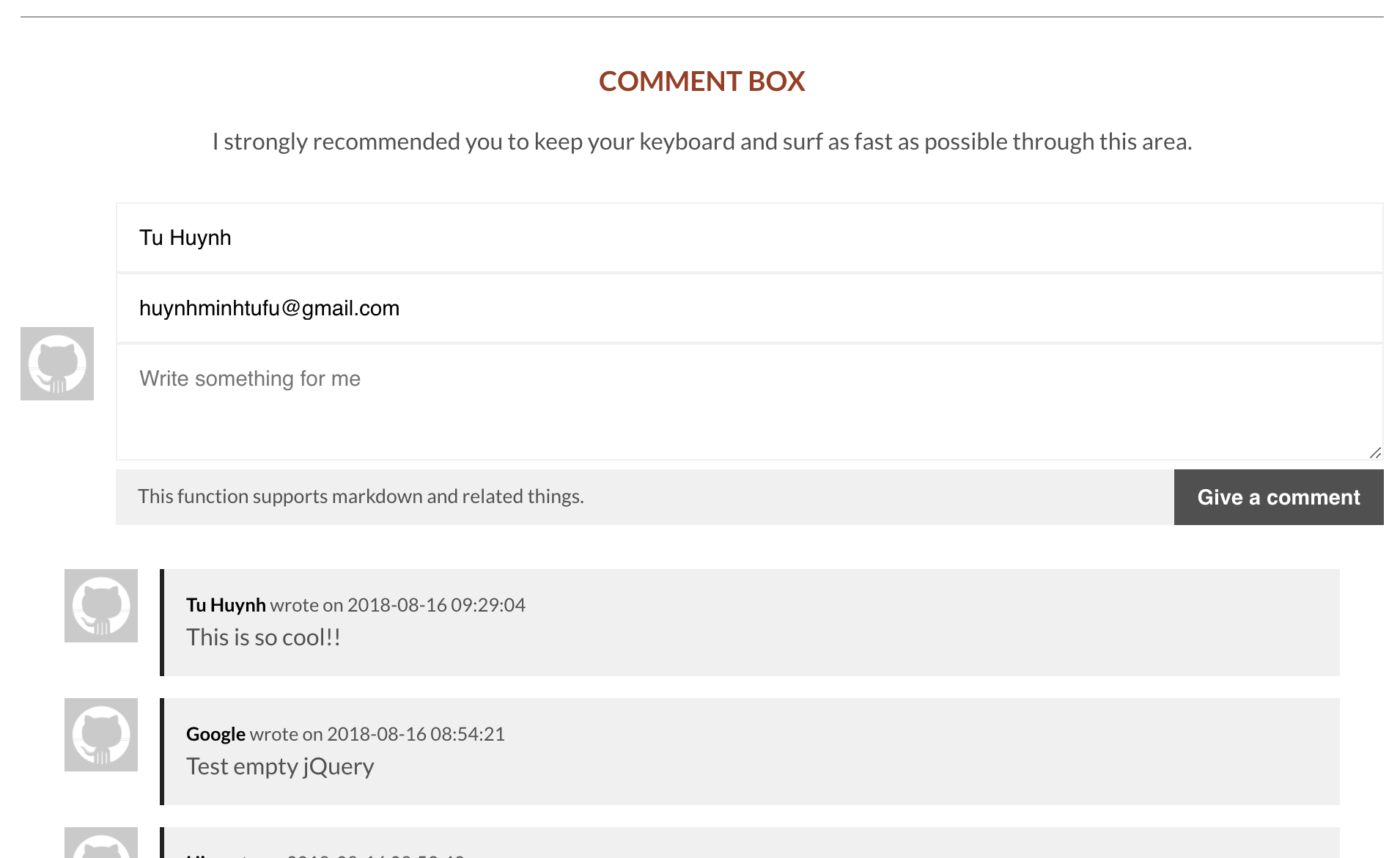This screenshot has width=1400, height=858.
Task: Click the third comment block at the bottom
Action: [750, 843]
